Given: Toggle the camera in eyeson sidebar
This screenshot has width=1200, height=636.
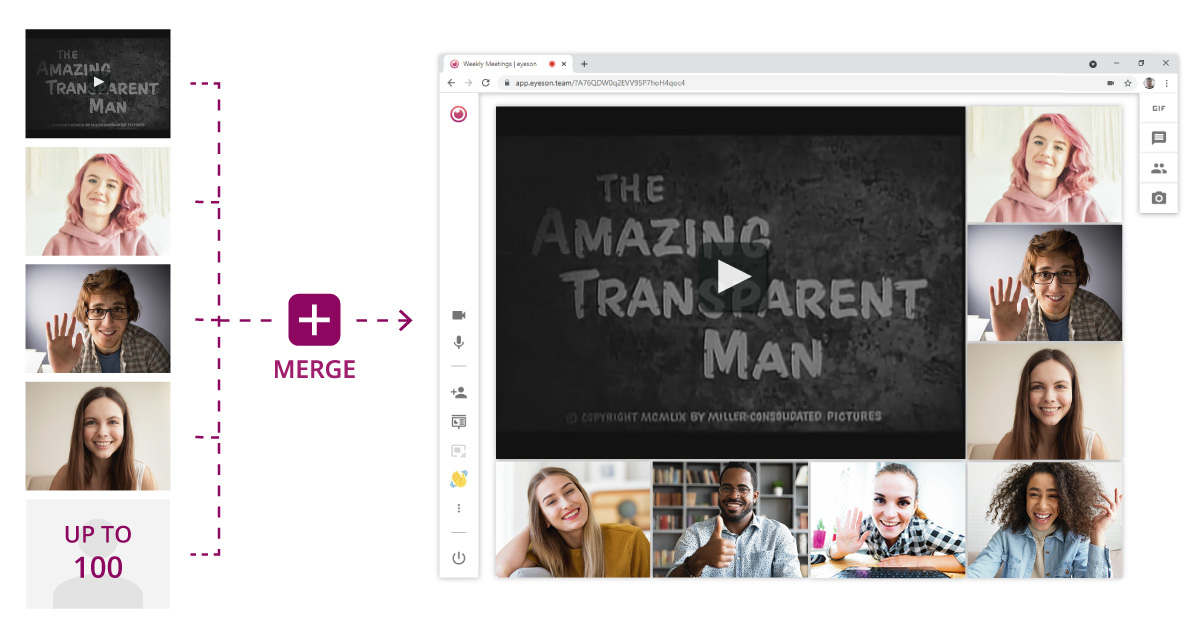Looking at the screenshot, I should click(x=459, y=315).
